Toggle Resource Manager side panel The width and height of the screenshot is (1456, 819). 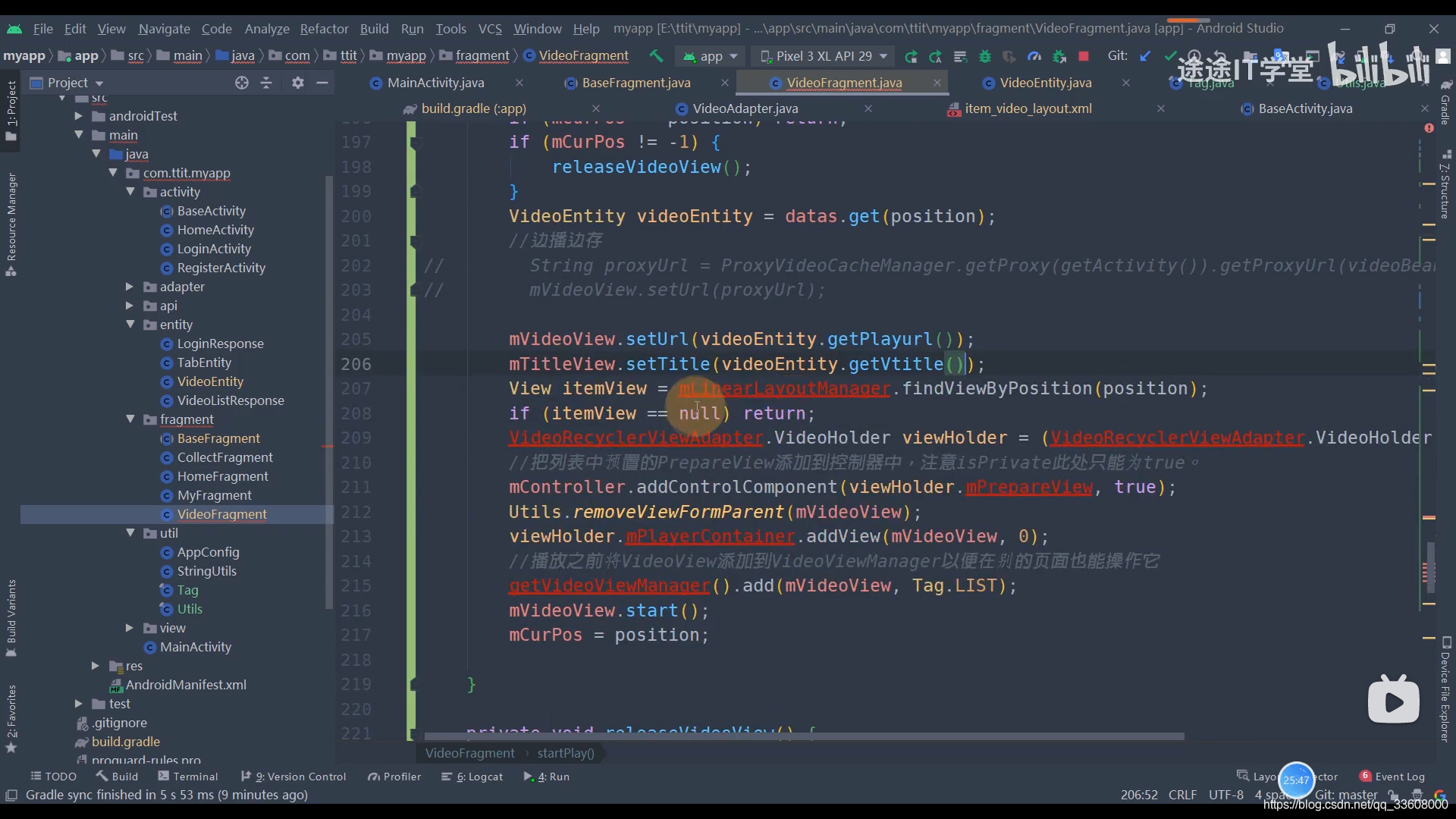[11, 224]
